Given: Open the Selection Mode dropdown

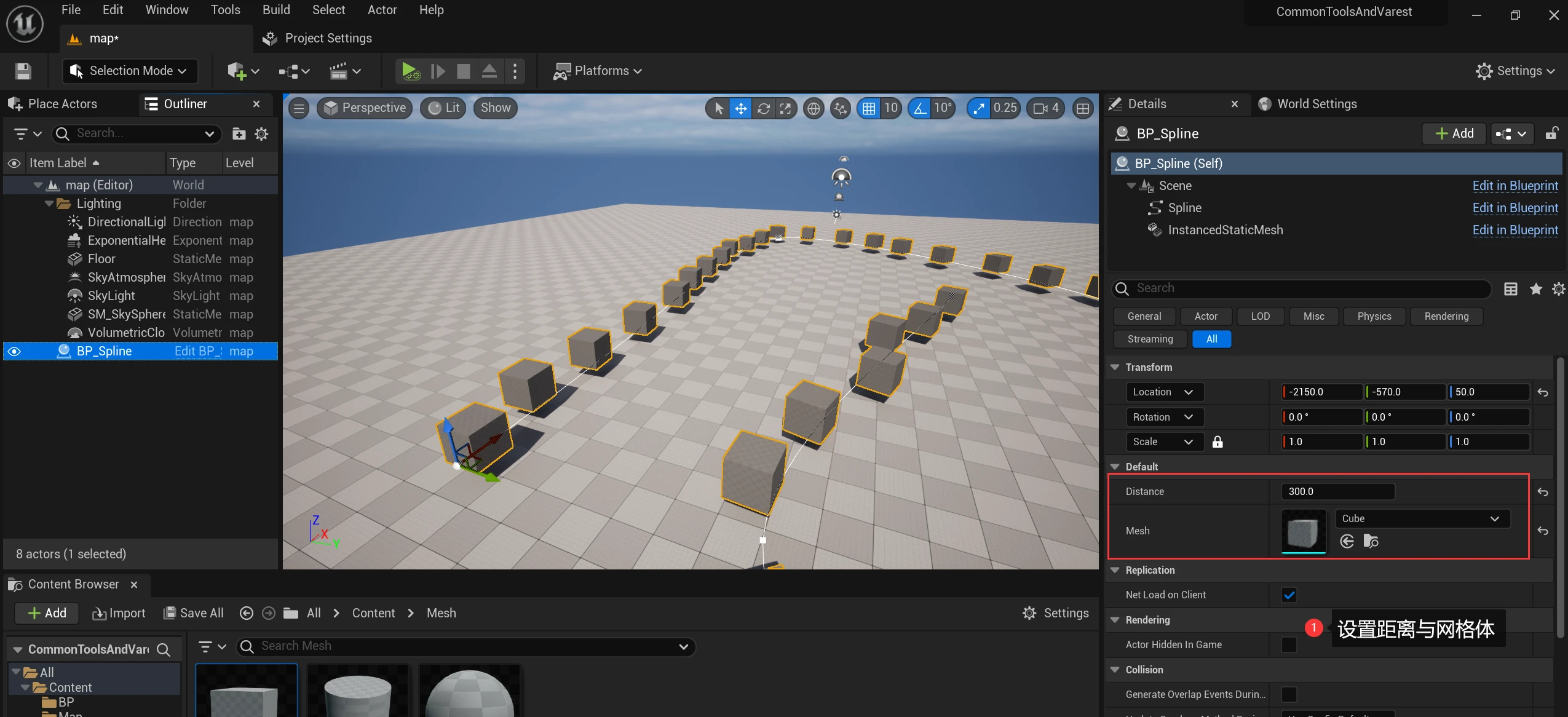Looking at the screenshot, I should (x=130, y=71).
